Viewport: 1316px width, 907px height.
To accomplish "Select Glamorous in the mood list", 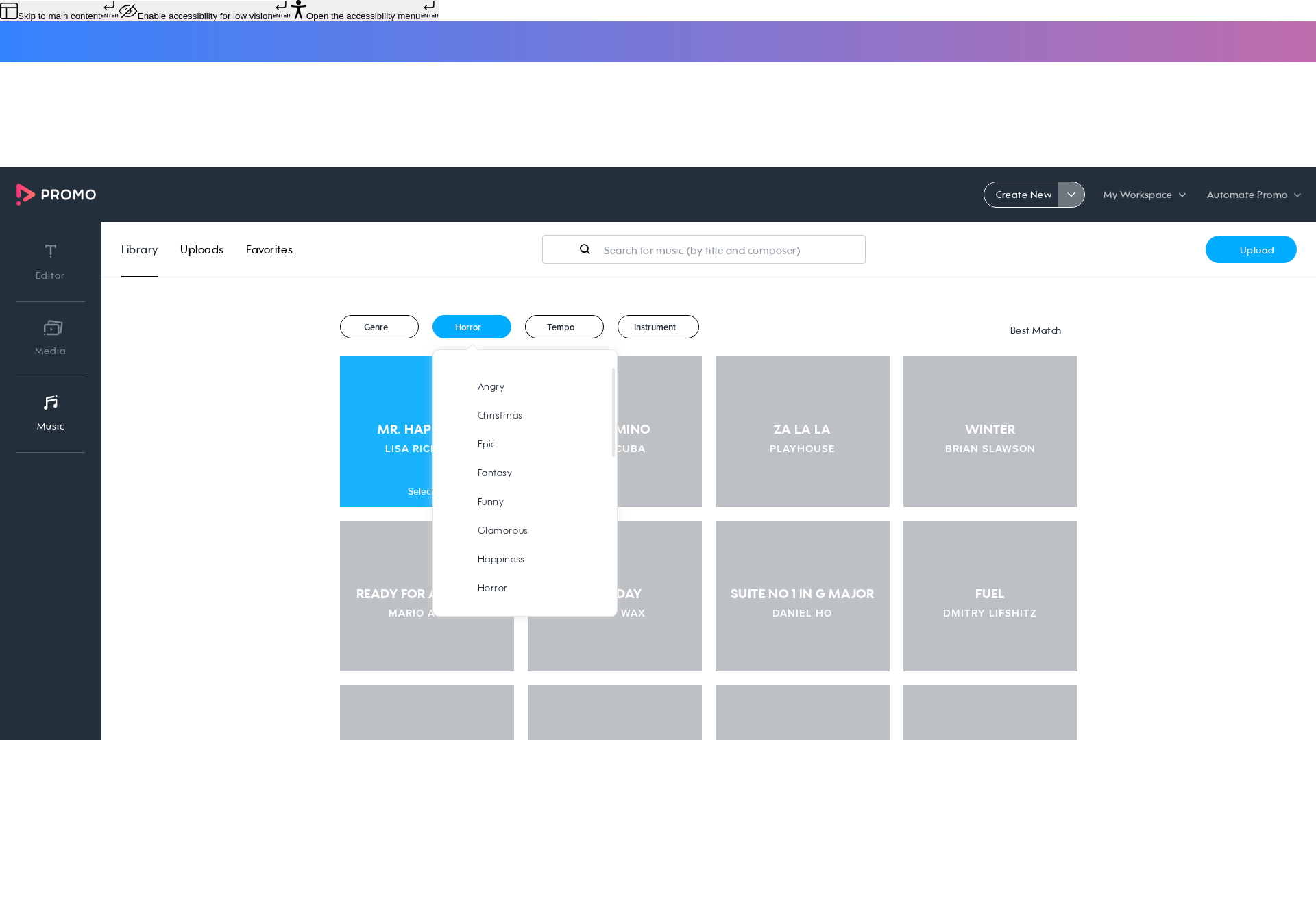I will pyautogui.click(x=502, y=530).
